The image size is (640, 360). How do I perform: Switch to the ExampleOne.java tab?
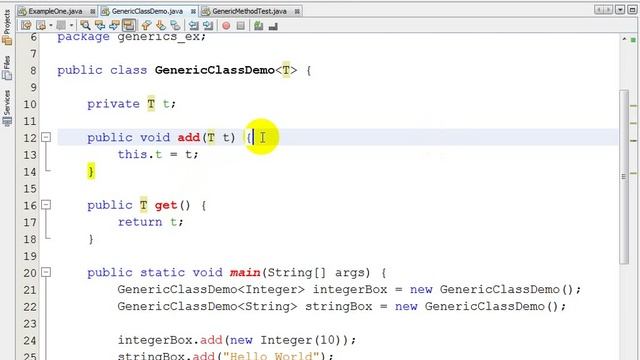click(55, 11)
